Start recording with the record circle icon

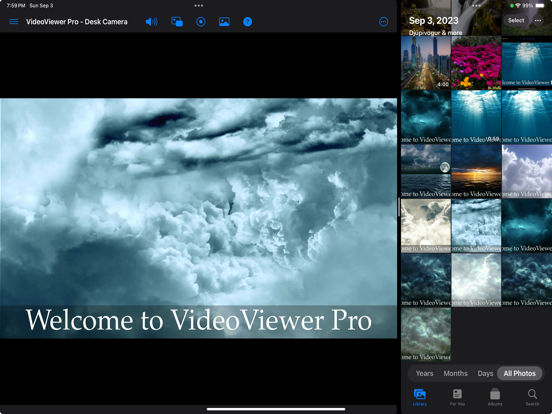201,22
